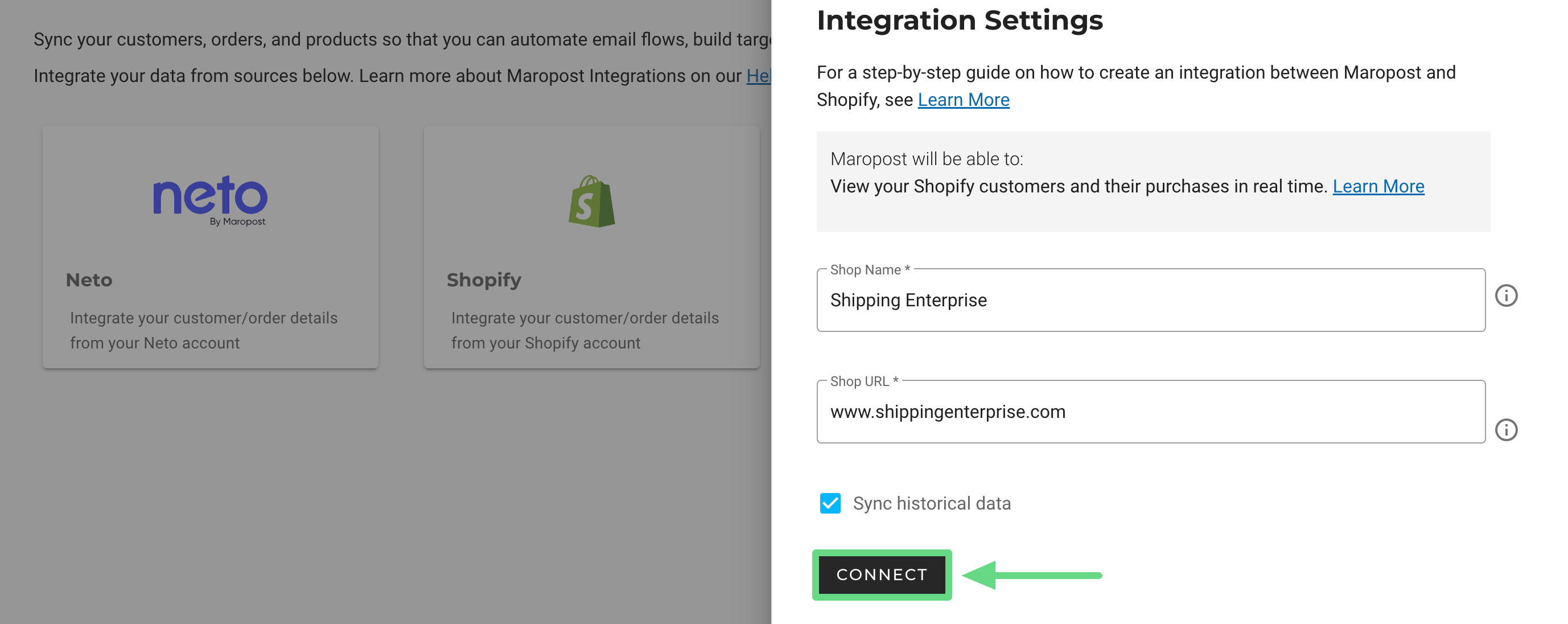Screen dimensions: 1568x624
Task: Open Learn More link about real-time purchases
Action: 1378,186
